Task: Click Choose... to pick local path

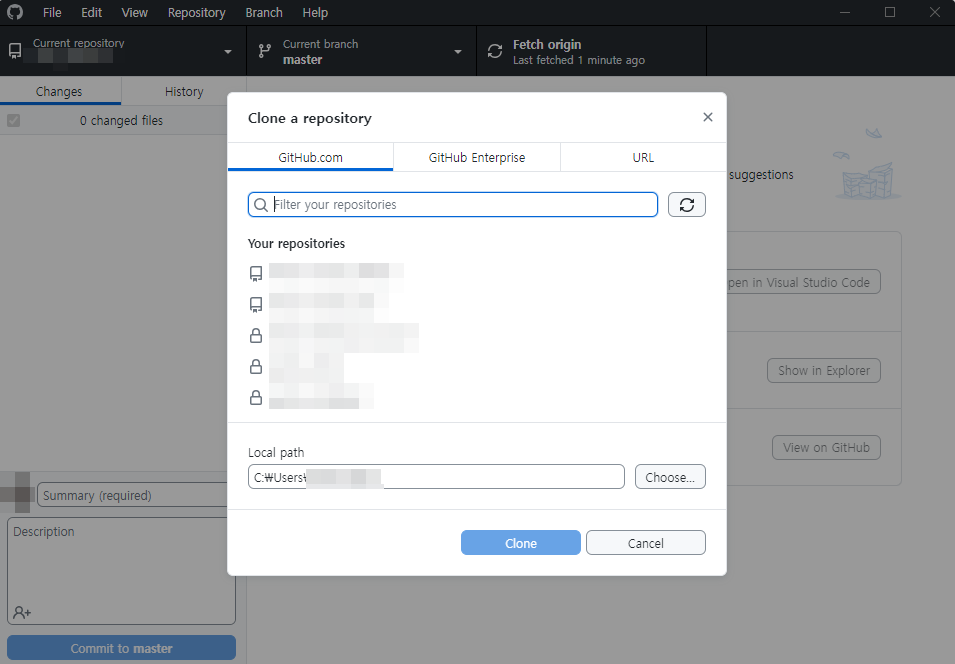Action: [670, 477]
